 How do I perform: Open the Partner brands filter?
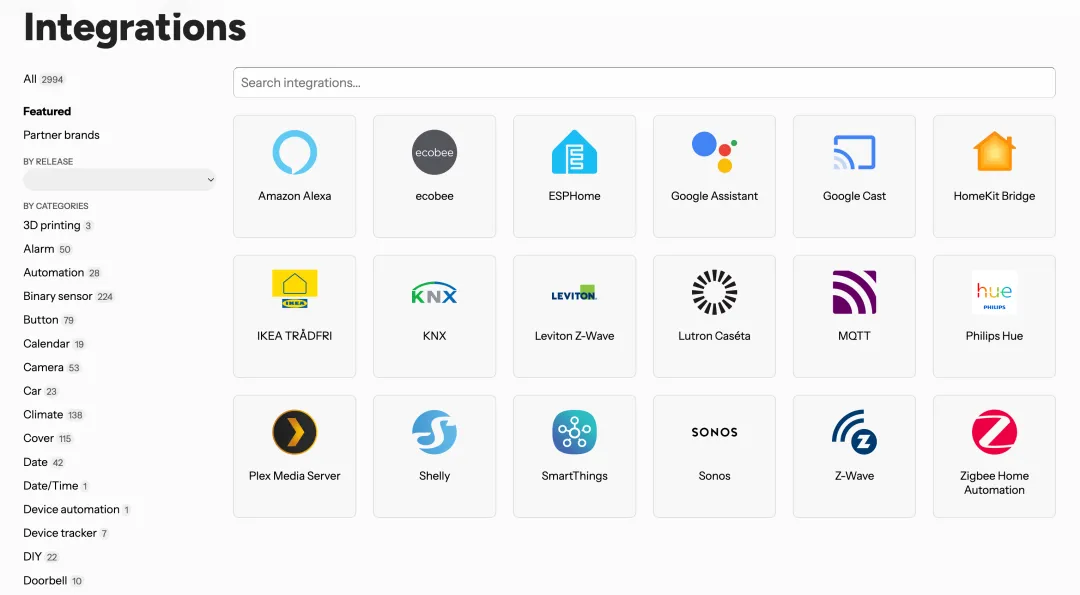61,135
